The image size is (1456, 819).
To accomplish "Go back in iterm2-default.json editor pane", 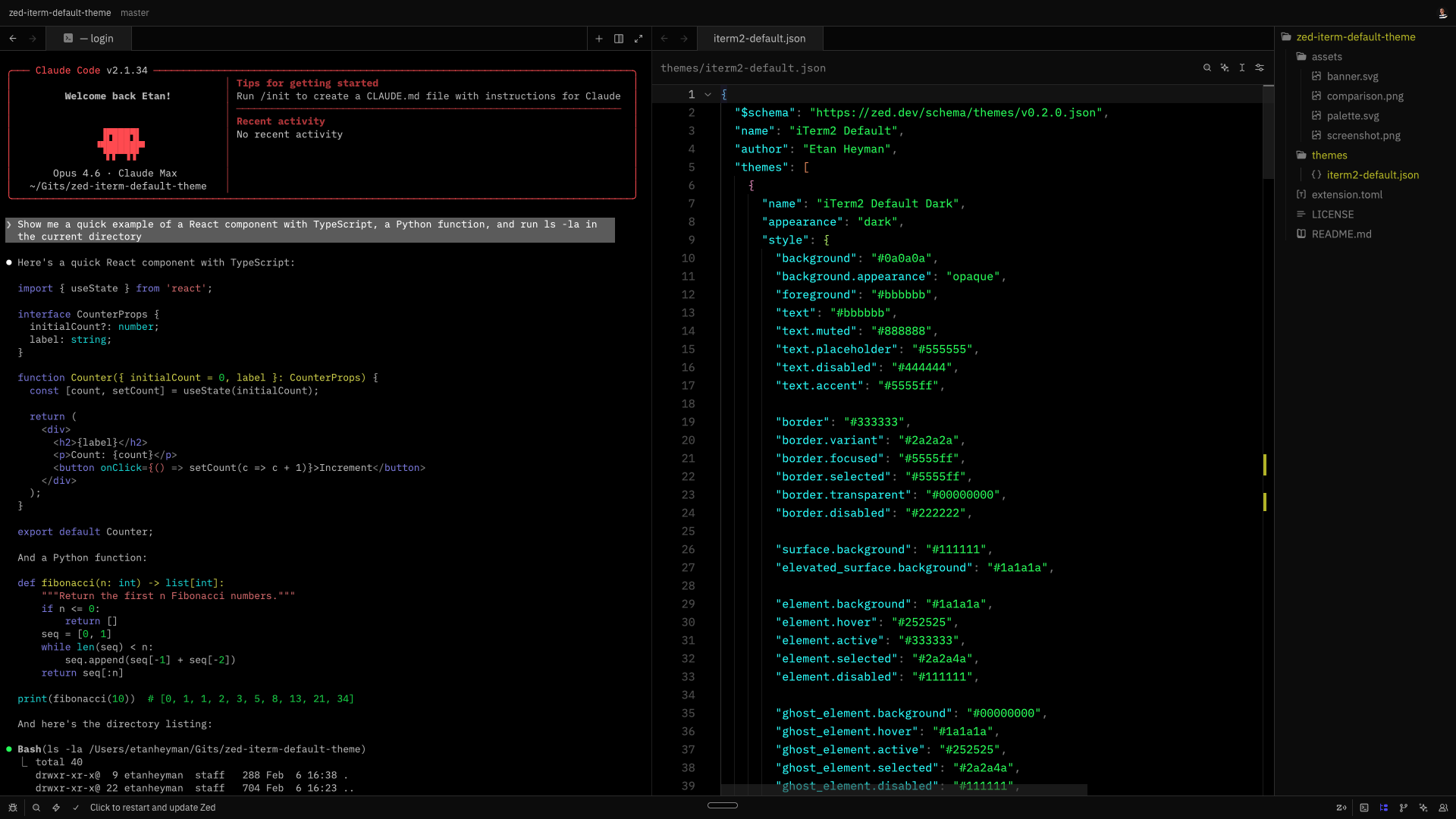I will (664, 39).
